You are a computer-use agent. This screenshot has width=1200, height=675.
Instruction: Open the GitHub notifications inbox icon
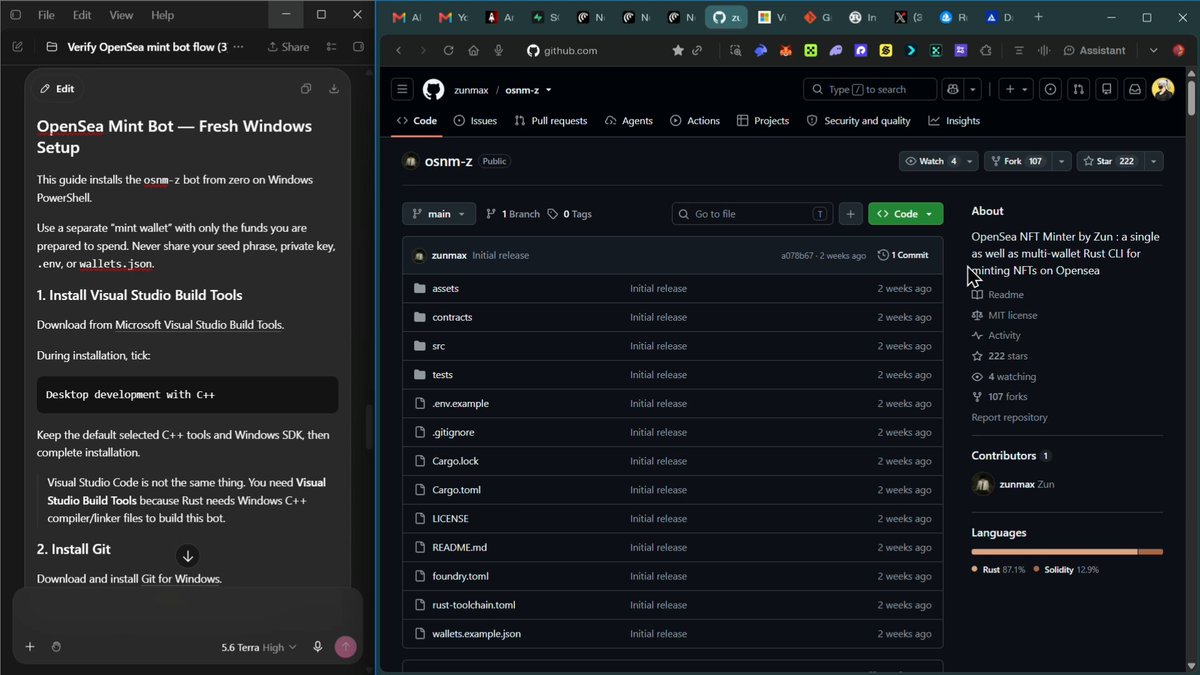(x=1135, y=90)
